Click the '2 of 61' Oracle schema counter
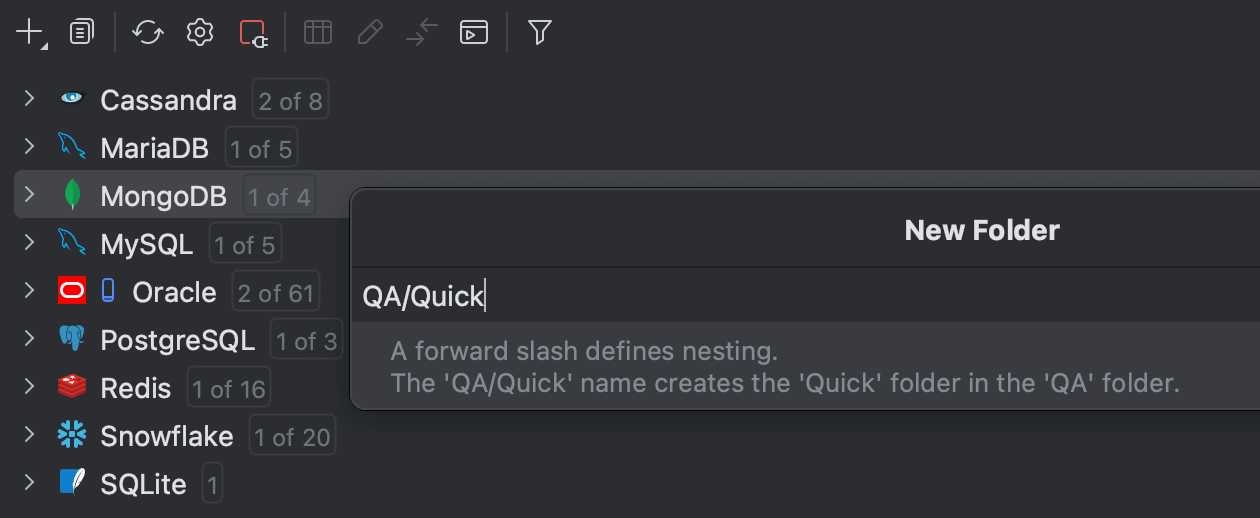This screenshot has height=518, width=1260. 275,293
